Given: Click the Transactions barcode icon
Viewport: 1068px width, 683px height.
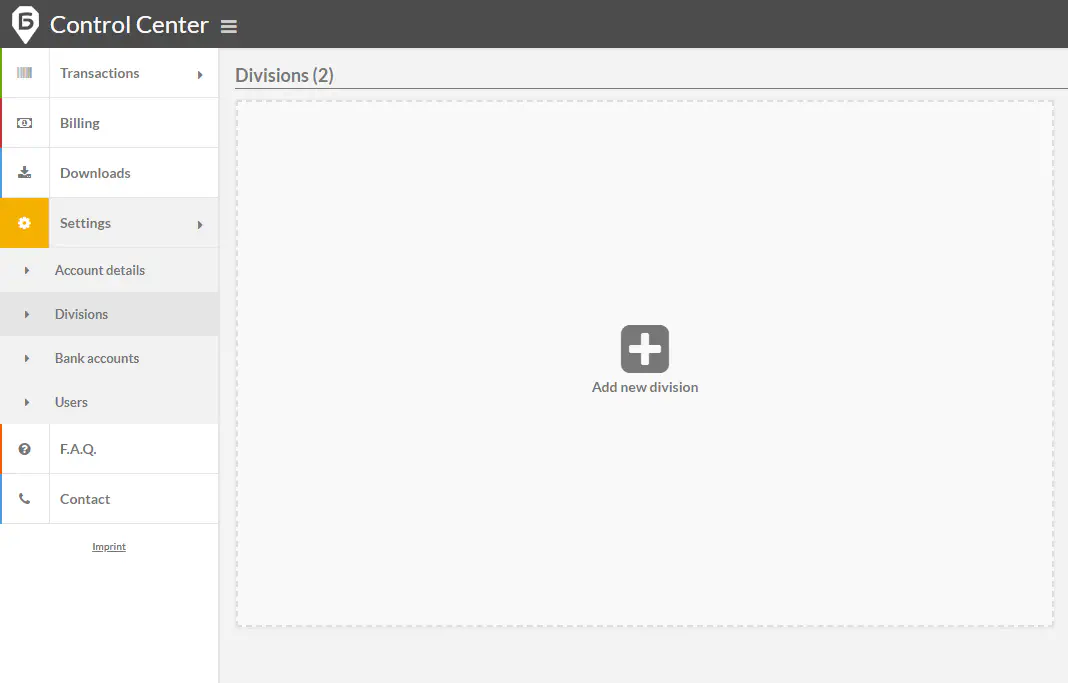Looking at the screenshot, I should 25,73.
